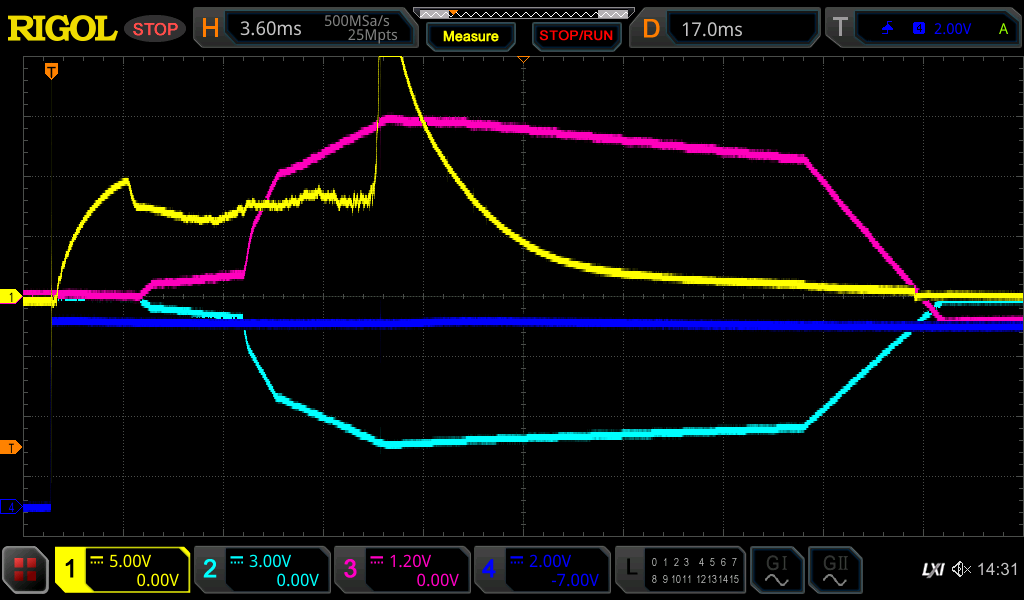
Task: Click the waveform memory position bar
Action: (x=523, y=14)
